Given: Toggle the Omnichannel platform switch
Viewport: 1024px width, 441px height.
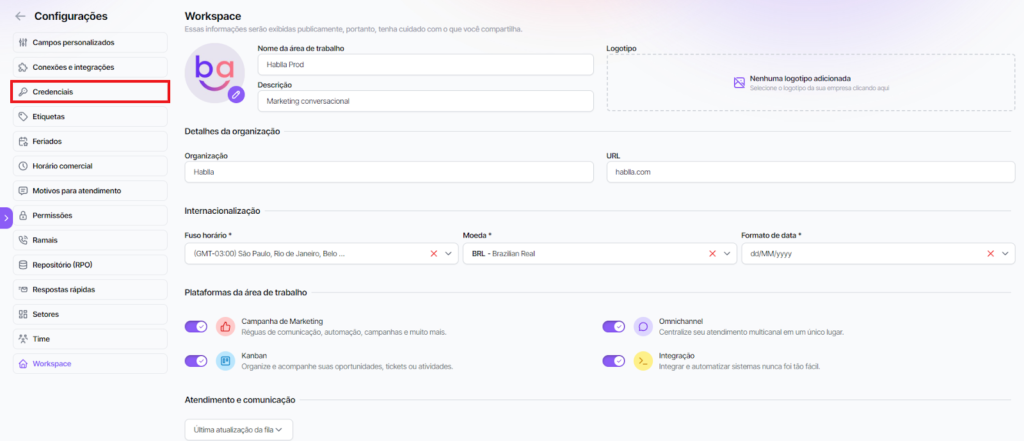Looking at the screenshot, I should point(613,326).
